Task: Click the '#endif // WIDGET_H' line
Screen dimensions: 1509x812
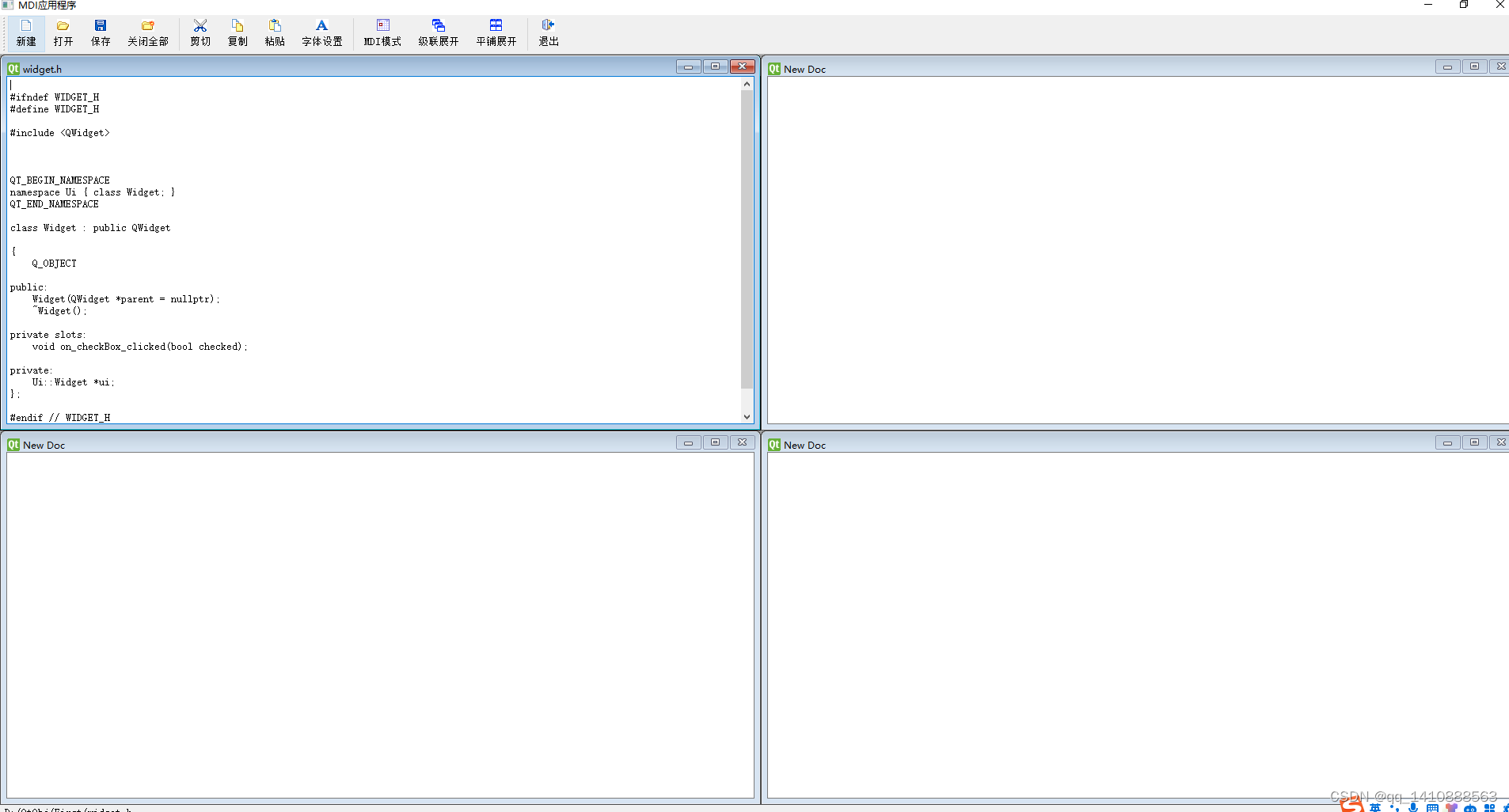Action: coord(60,418)
